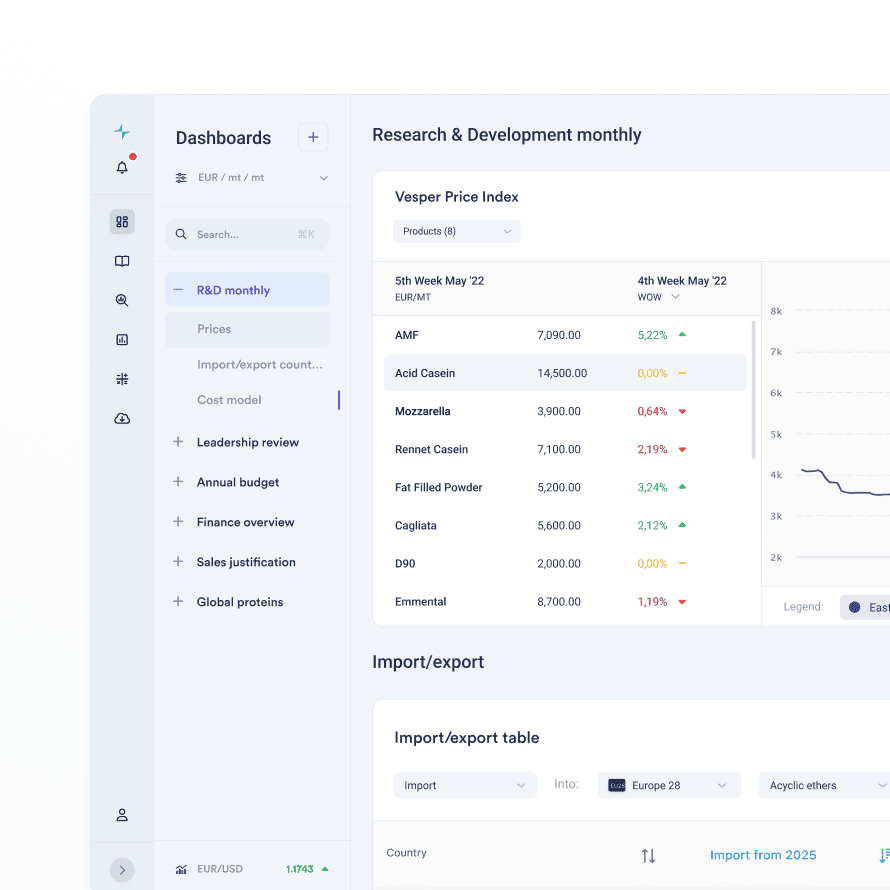Collapse the R&D monthly dashboard group

(178, 290)
